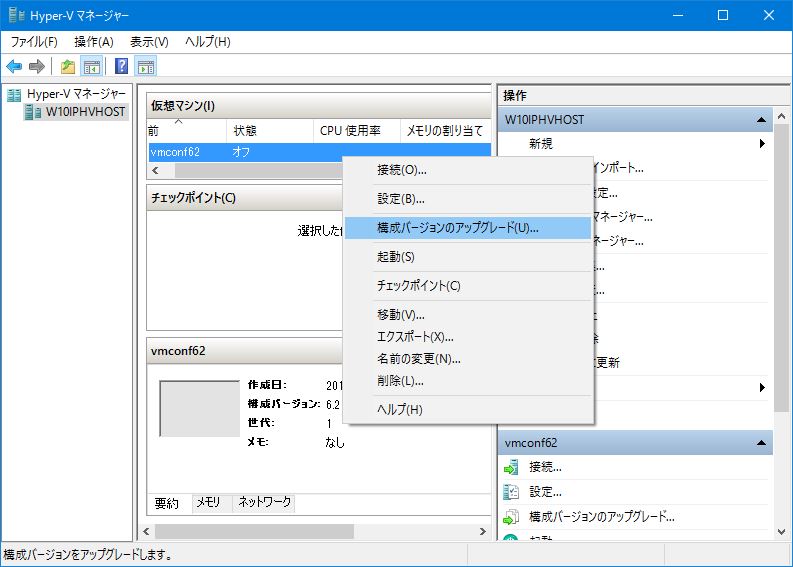Open the ファイル(F) menu
This screenshot has height=567, width=793.
point(34,42)
